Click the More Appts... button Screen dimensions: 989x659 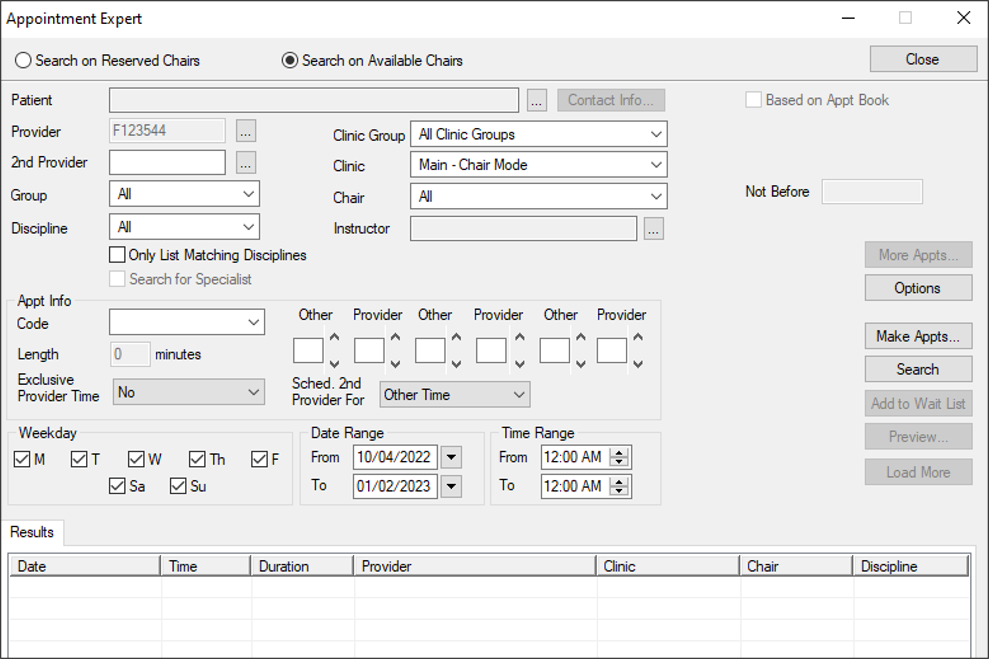[x=918, y=255]
